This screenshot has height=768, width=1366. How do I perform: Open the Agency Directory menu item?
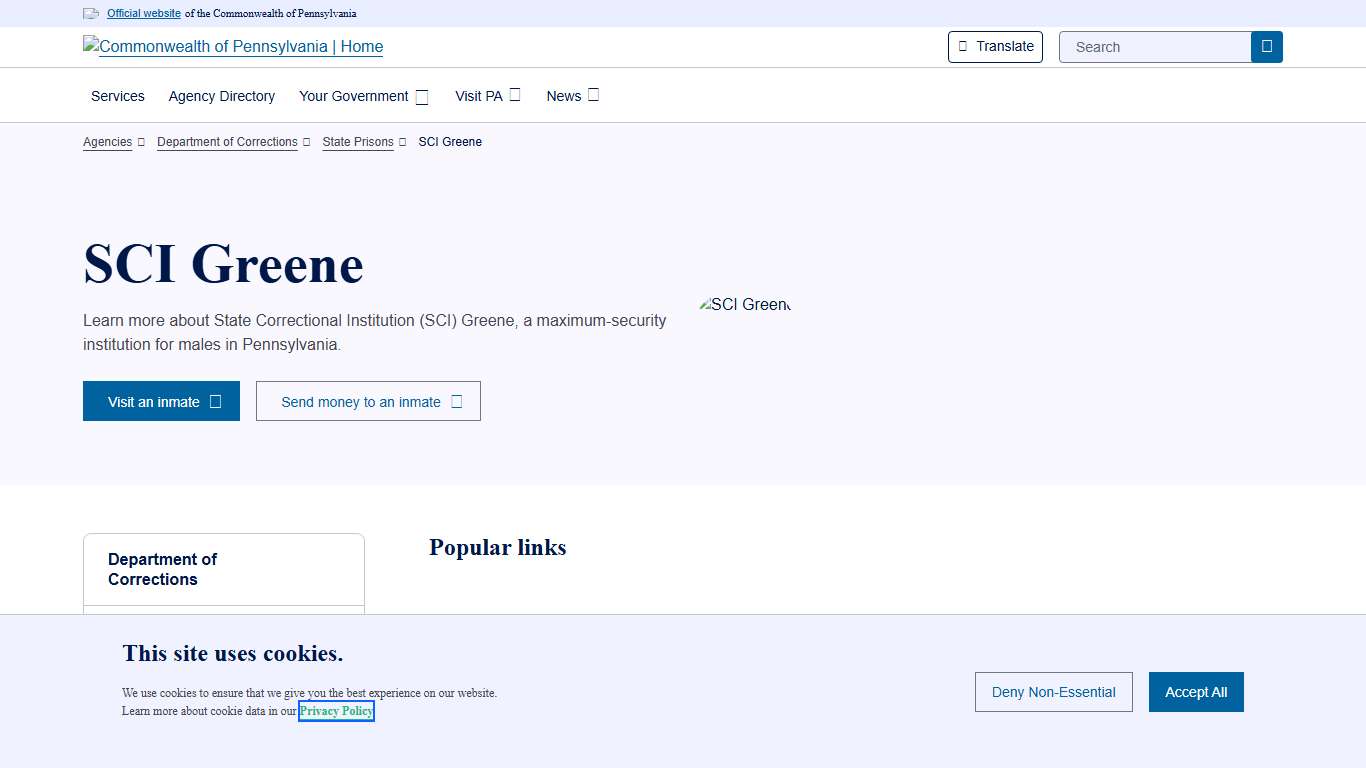pyautogui.click(x=222, y=96)
